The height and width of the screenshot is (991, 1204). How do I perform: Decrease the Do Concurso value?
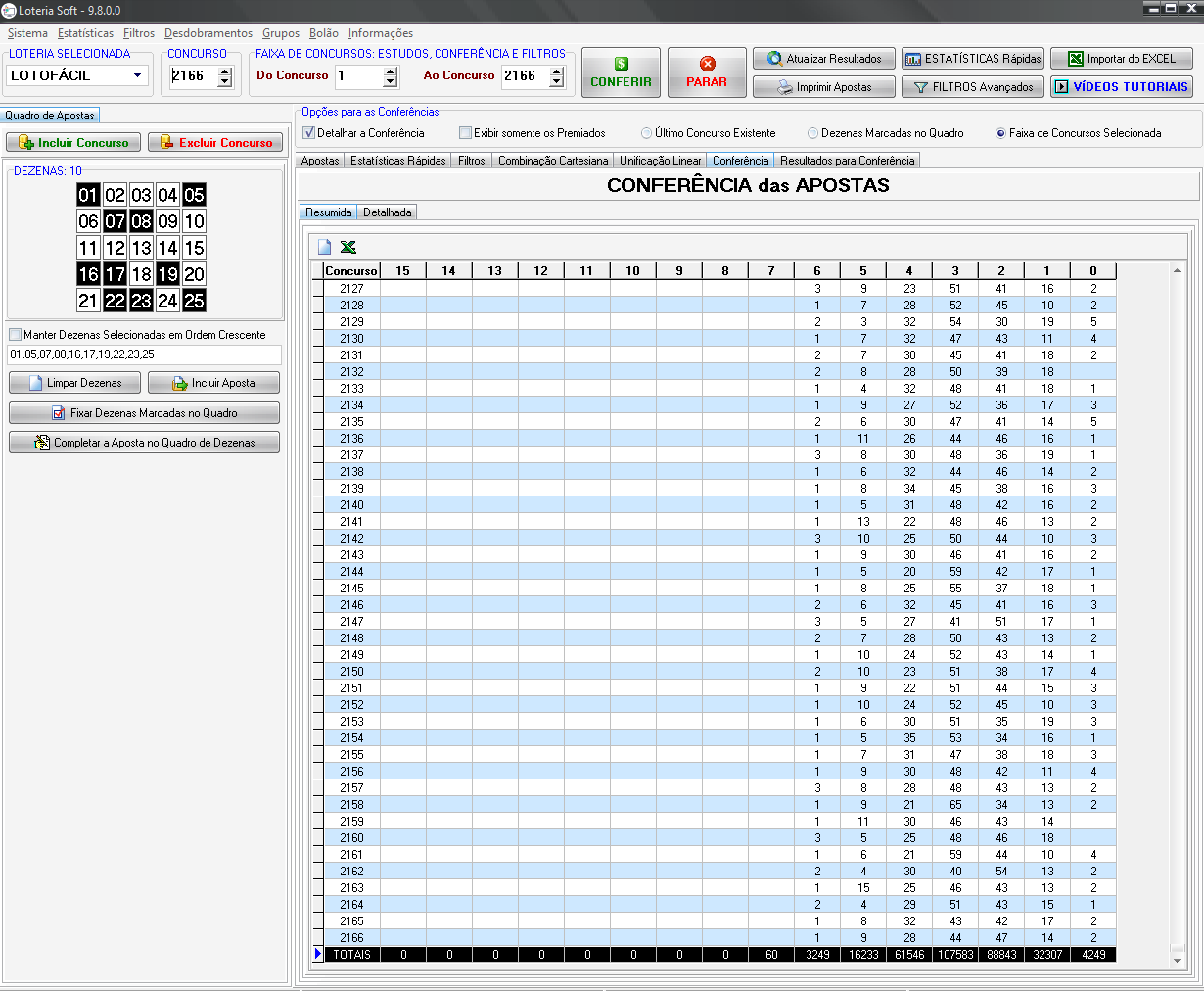(x=391, y=81)
